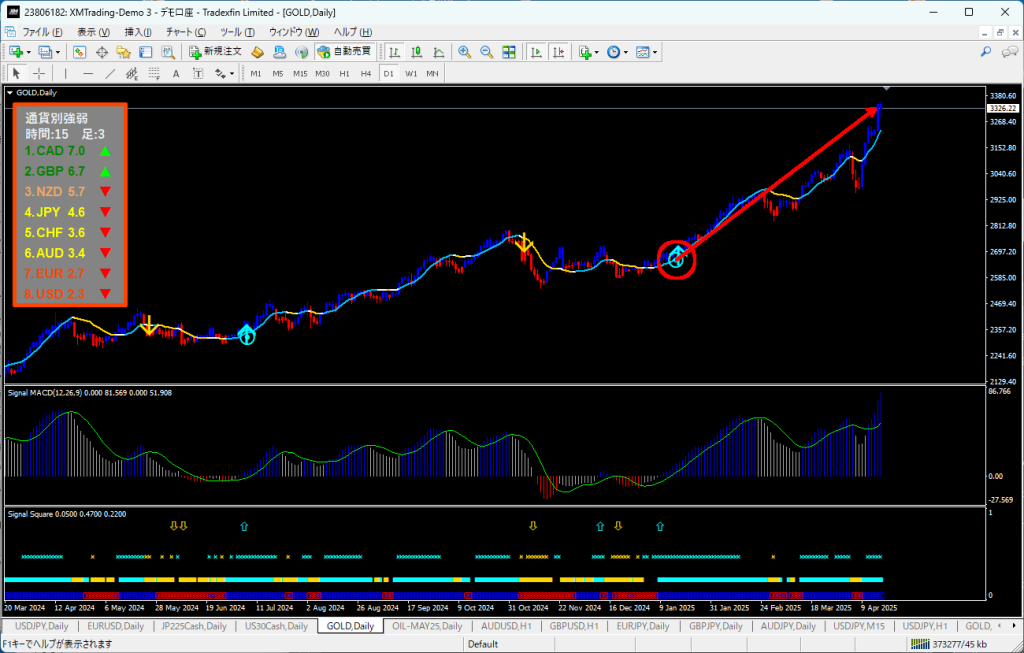The image size is (1024, 653).
Task: Select the W1 timeframe
Action: coord(411,74)
